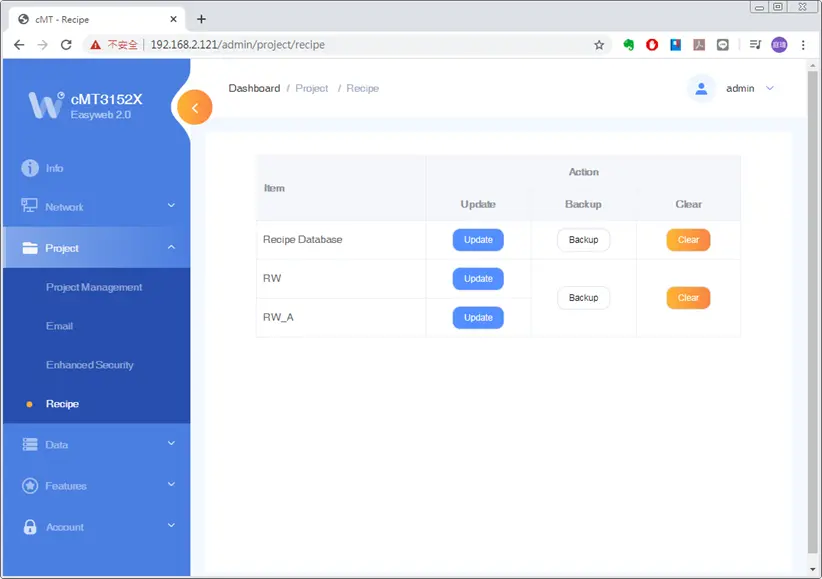This screenshot has height=579, width=822.
Task: Open Chrome three-dot menu
Action: tap(803, 45)
